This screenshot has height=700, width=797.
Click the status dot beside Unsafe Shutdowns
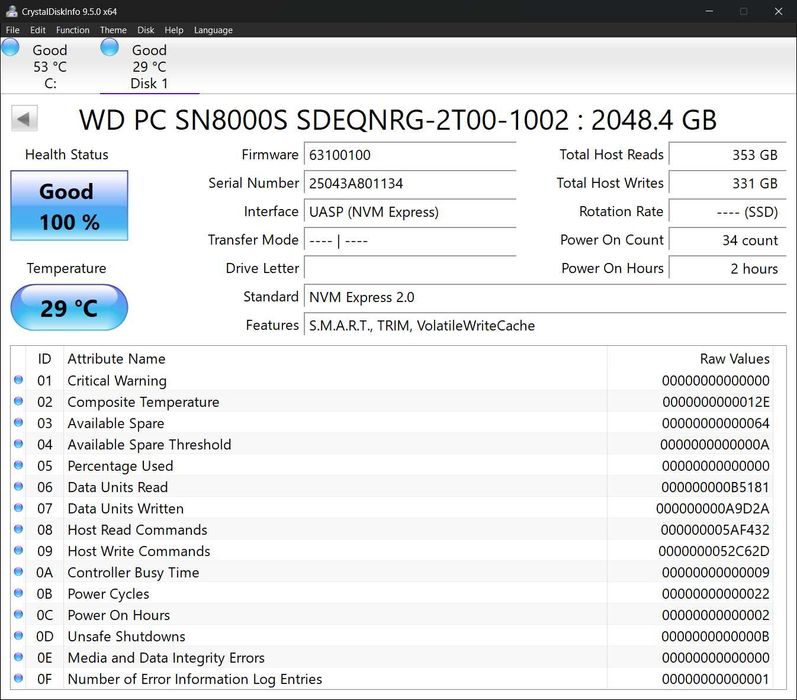(x=19, y=636)
